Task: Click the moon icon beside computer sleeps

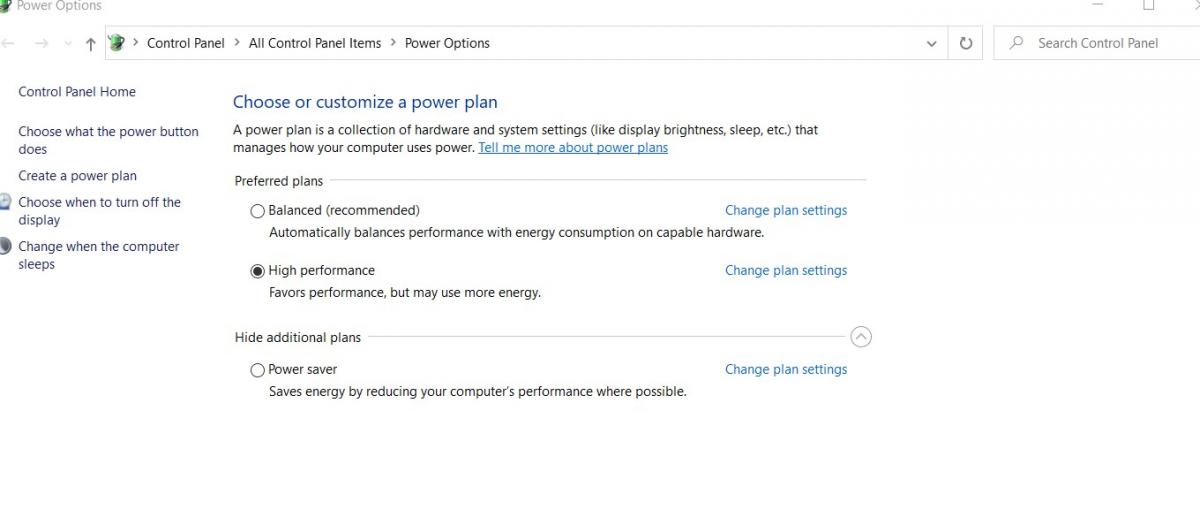Action: tap(5, 246)
